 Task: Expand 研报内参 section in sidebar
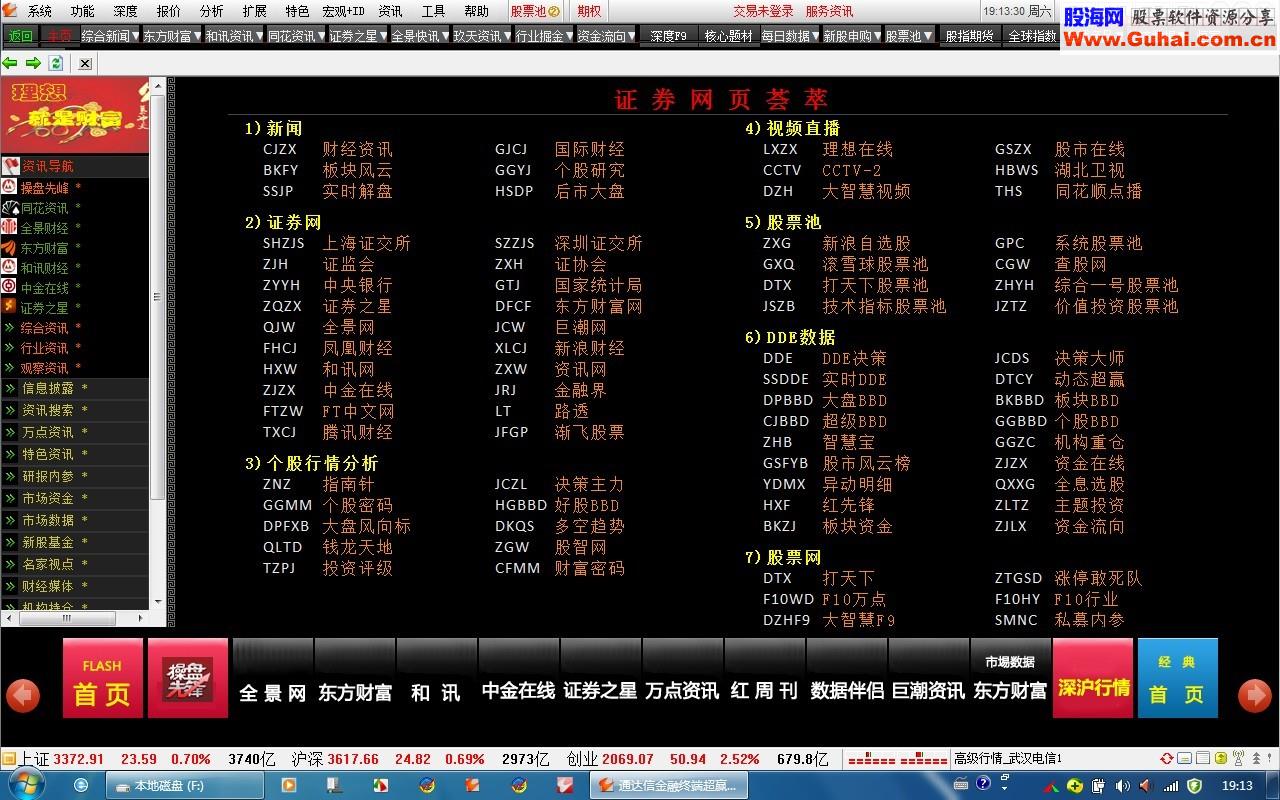pos(75,476)
